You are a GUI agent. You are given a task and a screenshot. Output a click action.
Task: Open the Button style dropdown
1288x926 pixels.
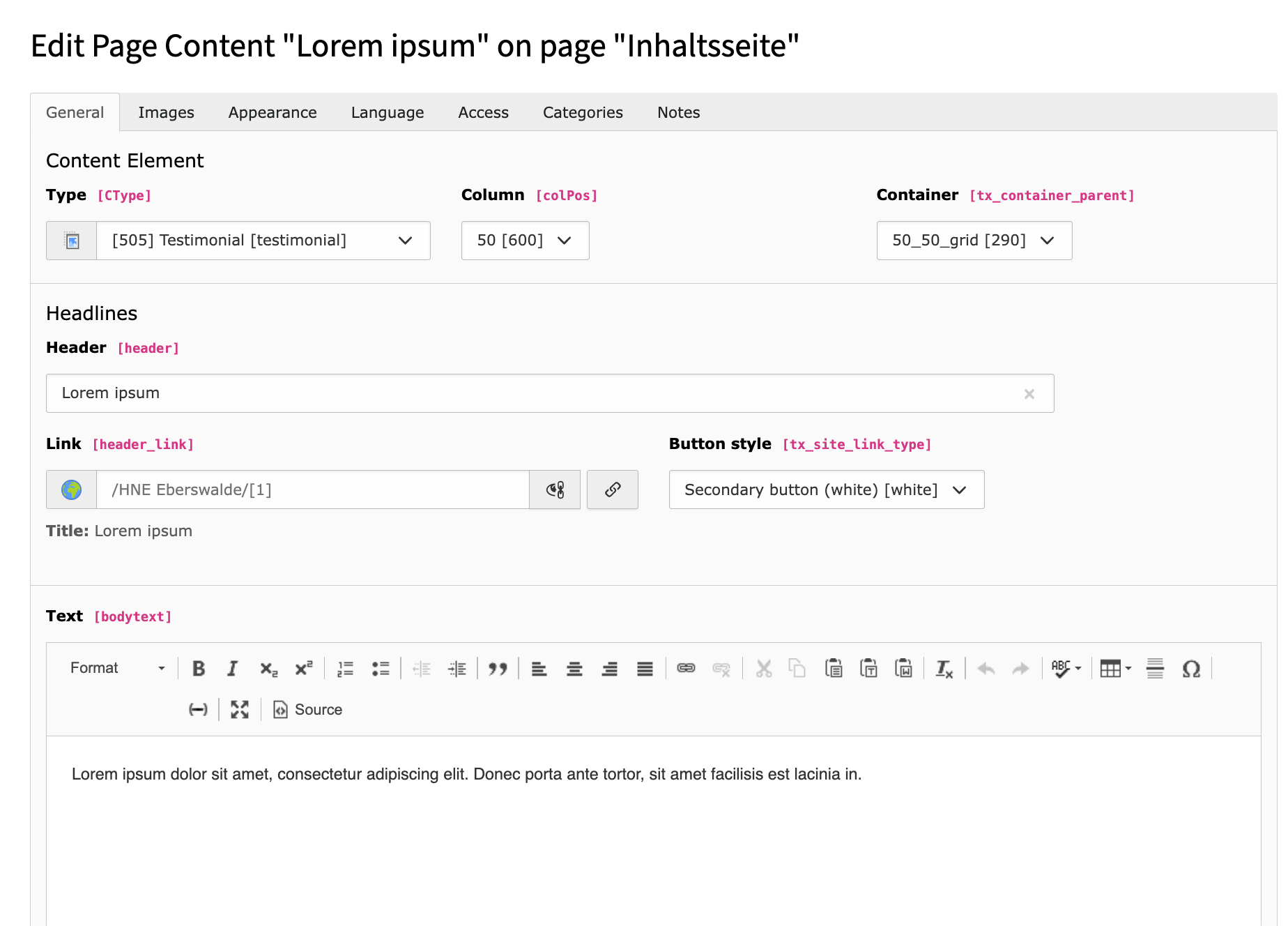click(x=826, y=489)
